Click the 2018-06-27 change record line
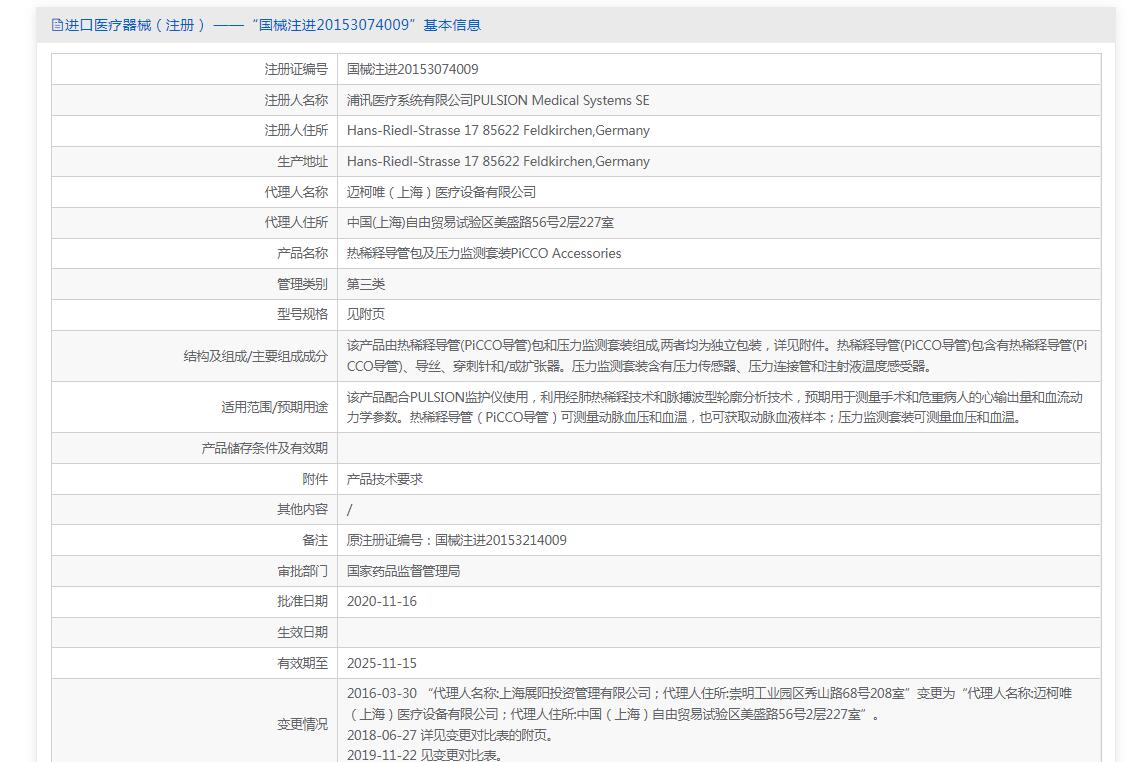This screenshot has height=762, width=1131. click(450, 735)
